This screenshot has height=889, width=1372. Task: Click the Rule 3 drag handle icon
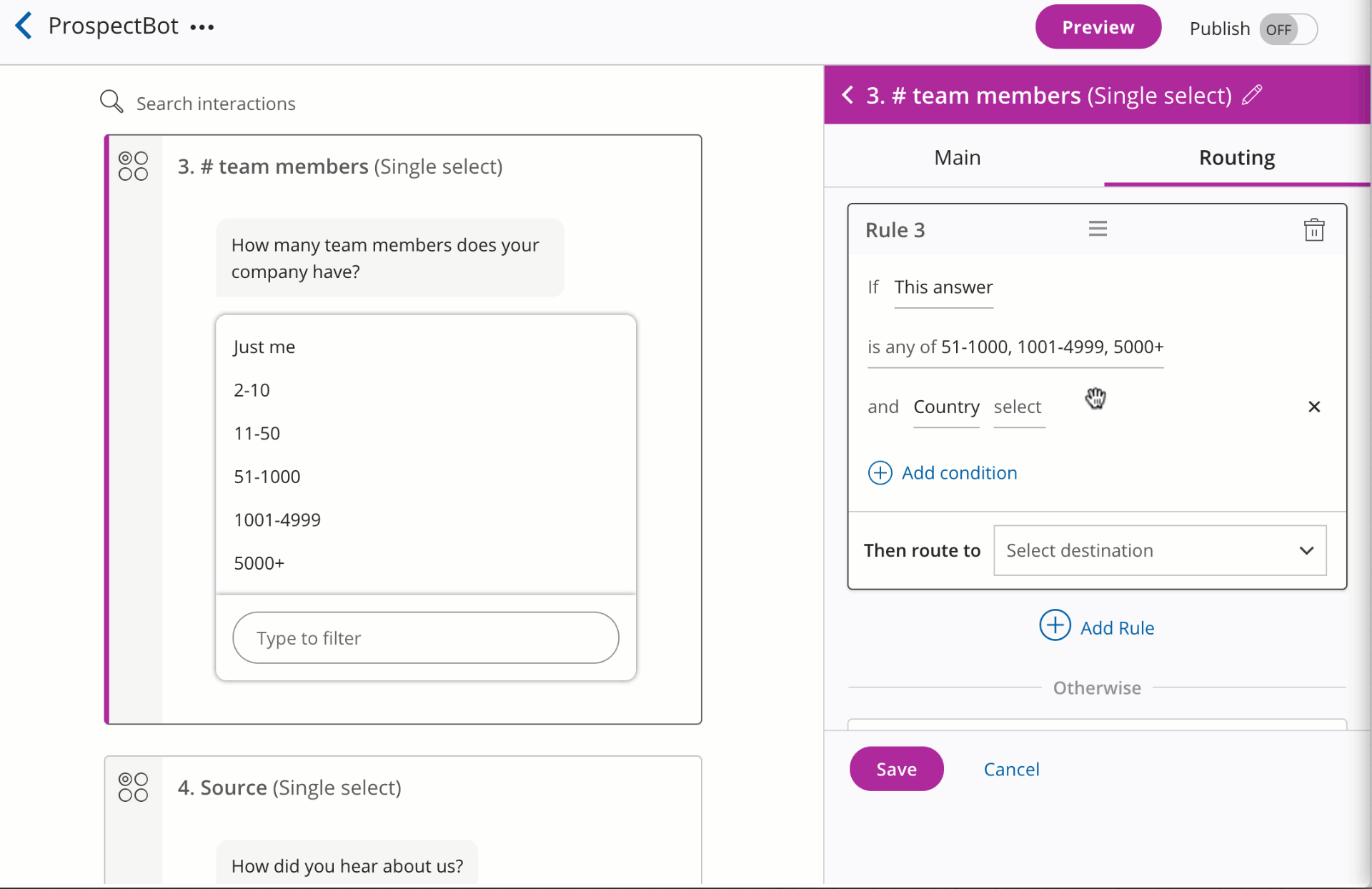pos(1098,229)
